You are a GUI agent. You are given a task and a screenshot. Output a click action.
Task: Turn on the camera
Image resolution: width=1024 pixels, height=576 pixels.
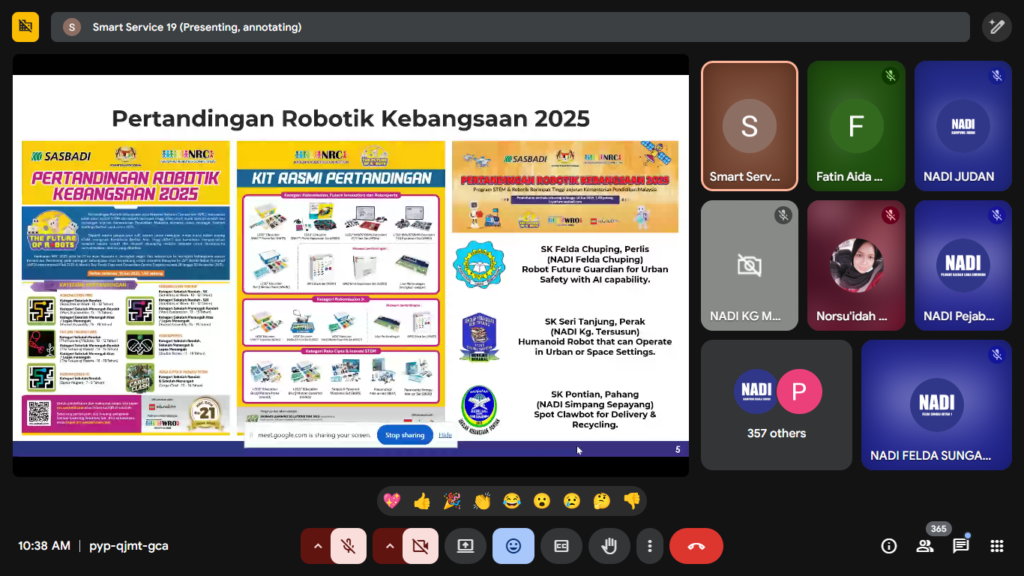[420, 546]
